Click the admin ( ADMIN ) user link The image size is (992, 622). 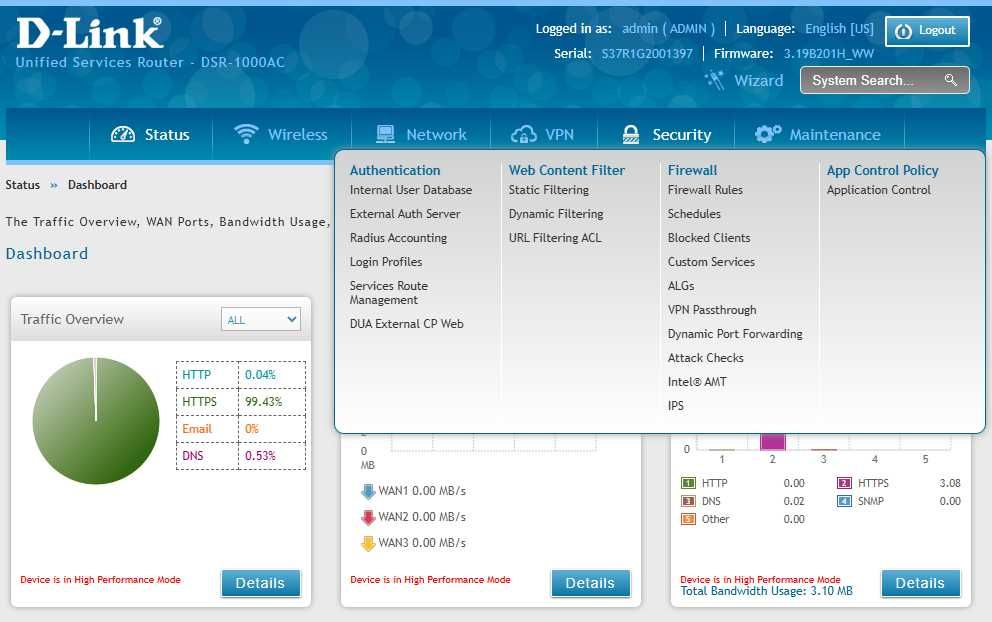click(x=668, y=28)
